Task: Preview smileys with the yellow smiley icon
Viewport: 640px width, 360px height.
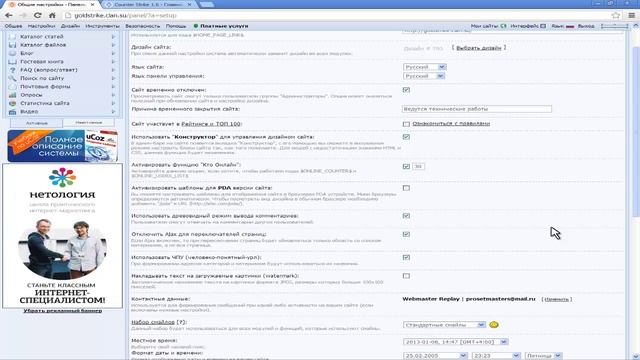Action: (493, 325)
